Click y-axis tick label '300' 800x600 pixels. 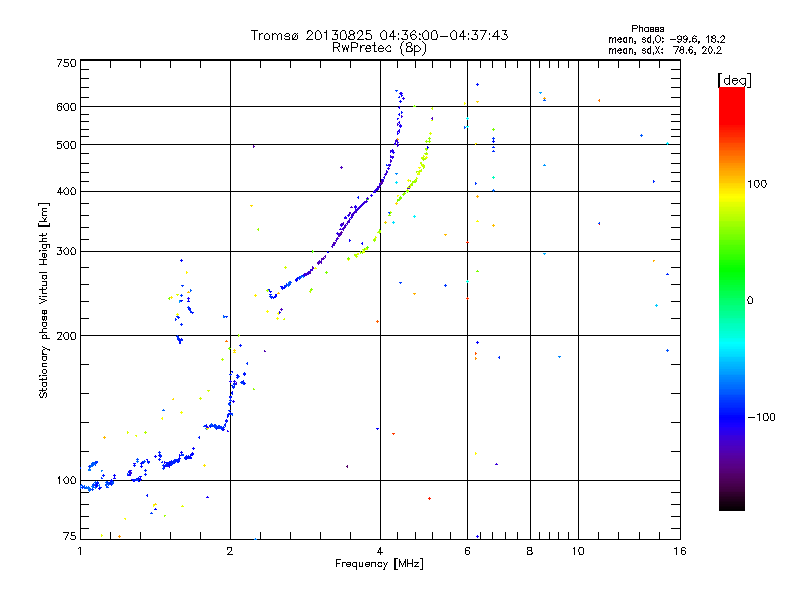point(66,251)
